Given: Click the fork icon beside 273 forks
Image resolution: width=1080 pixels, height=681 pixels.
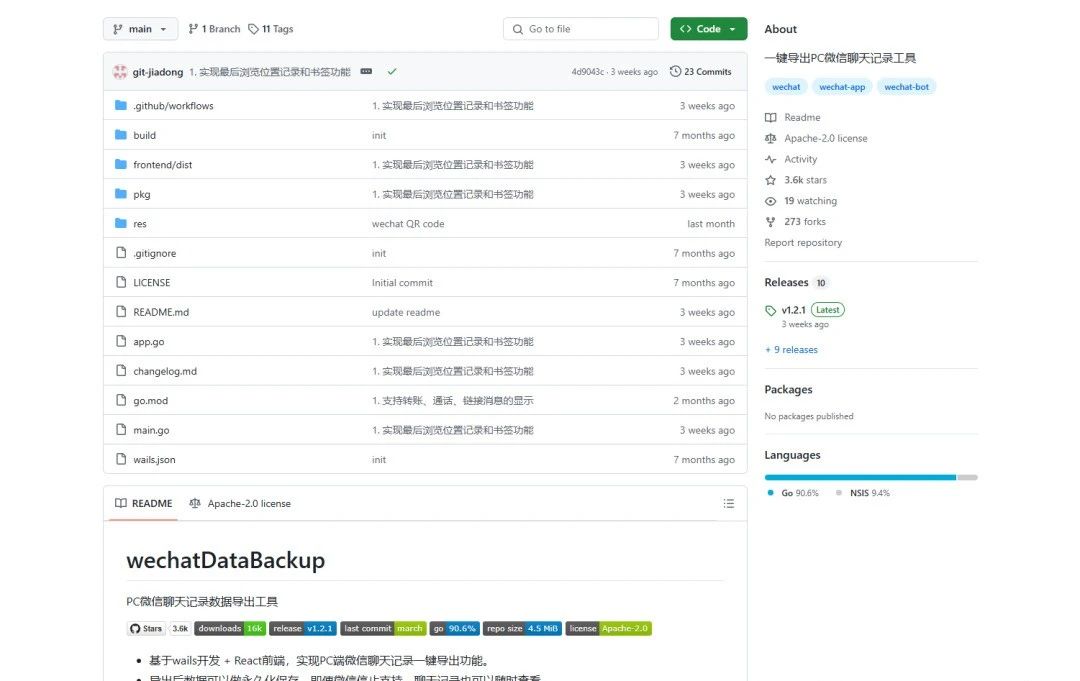Looking at the screenshot, I should click(x=771, y=222).
